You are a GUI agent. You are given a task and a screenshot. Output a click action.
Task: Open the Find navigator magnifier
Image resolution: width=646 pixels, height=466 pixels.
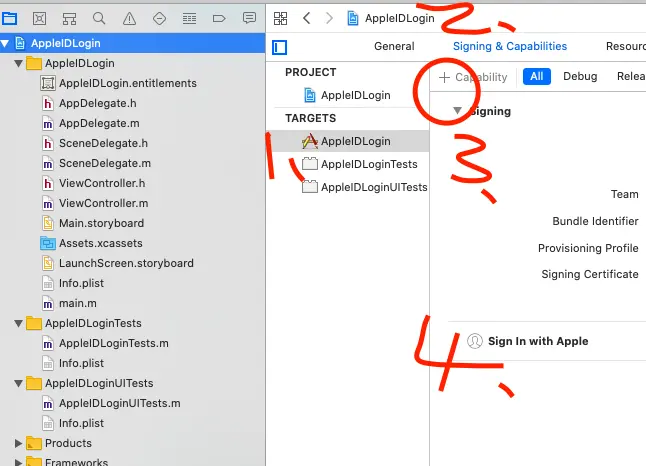tap(99, 19)
